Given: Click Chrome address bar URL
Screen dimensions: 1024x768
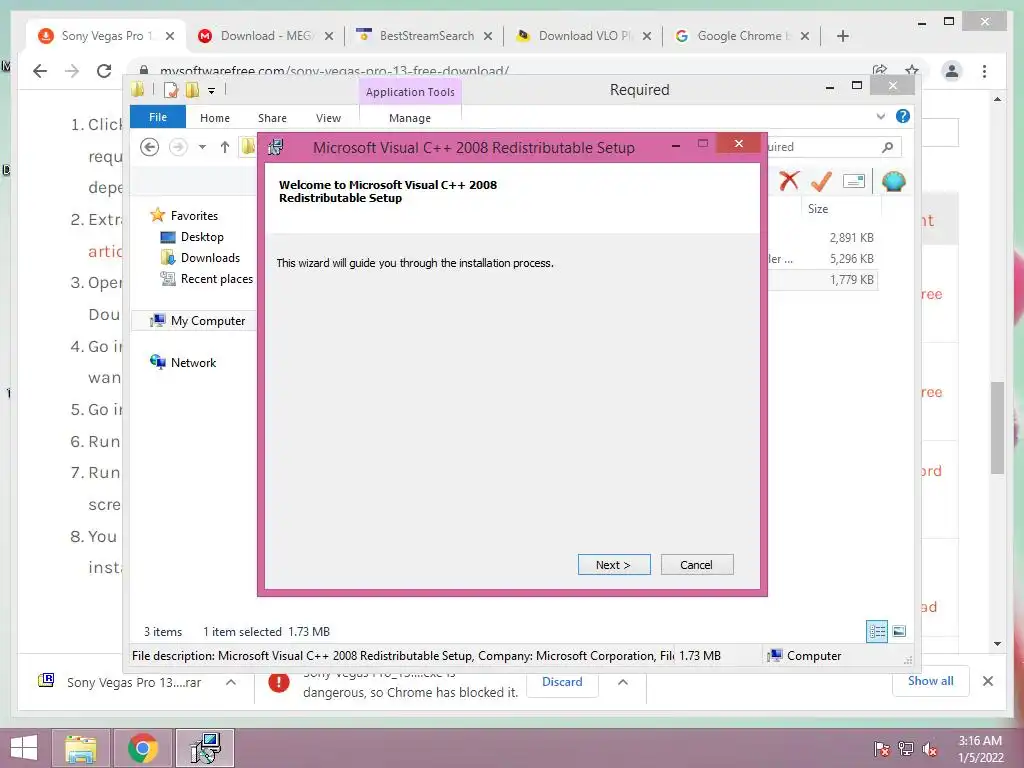Looking at the screenshot, I should (x=334, y=71).
